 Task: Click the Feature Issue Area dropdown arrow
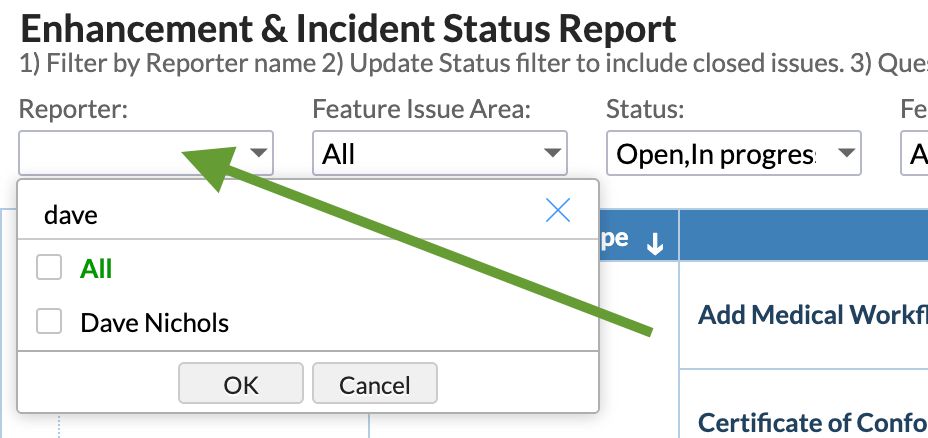(552, 154)
